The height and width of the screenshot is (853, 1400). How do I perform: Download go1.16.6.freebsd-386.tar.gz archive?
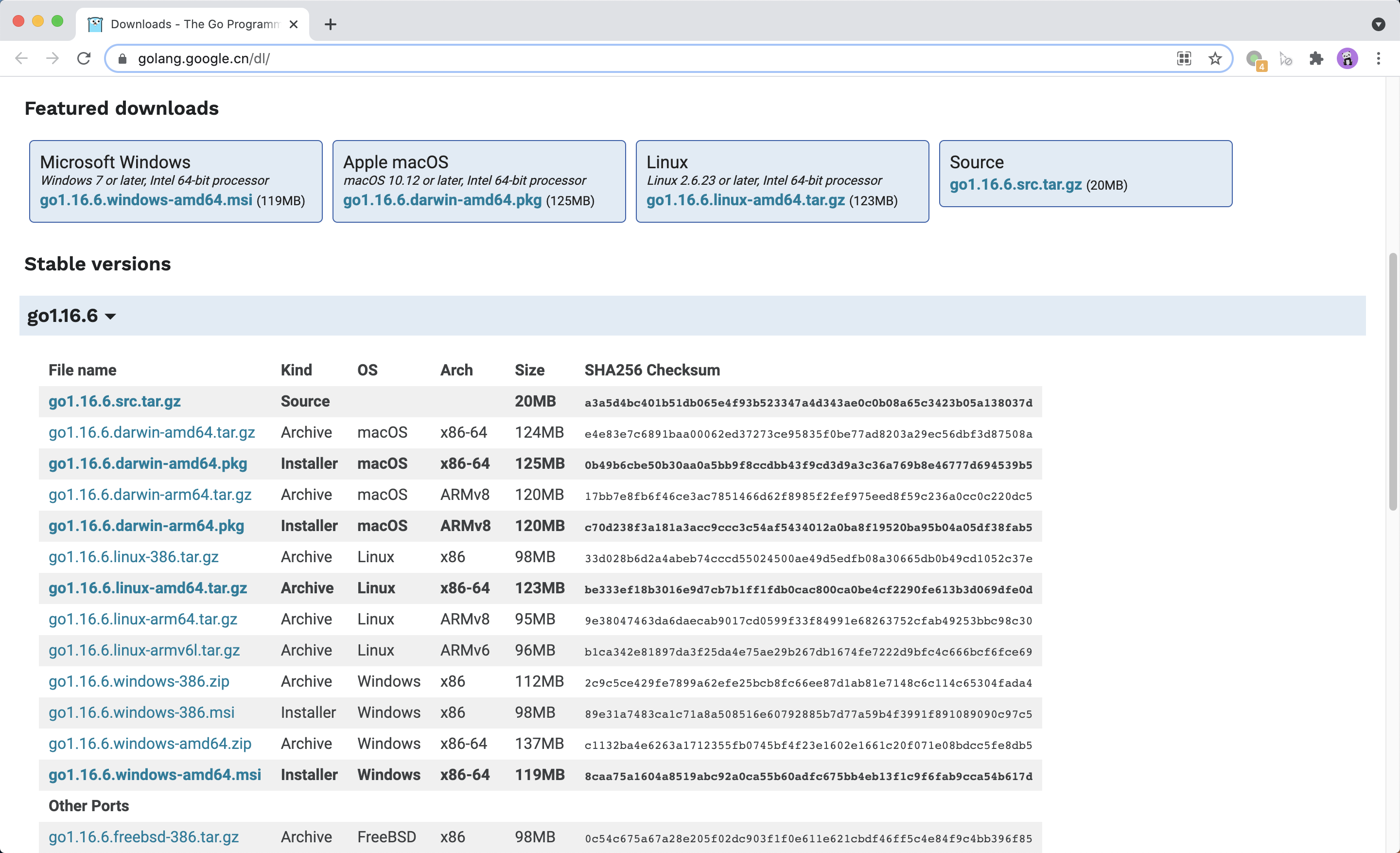(144, 837)
